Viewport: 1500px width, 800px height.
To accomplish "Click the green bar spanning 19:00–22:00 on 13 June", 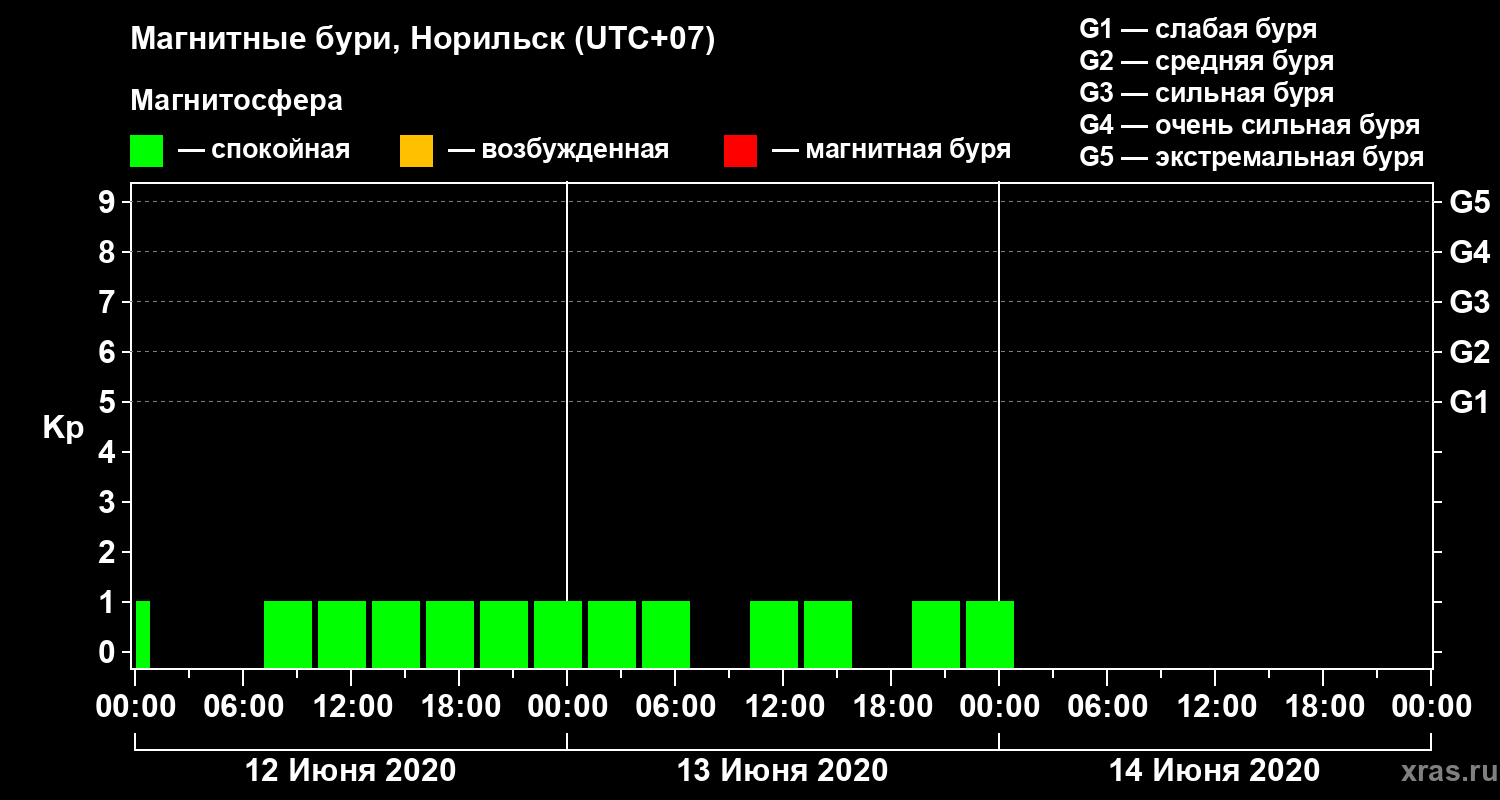I will click(x=936, y=634).
